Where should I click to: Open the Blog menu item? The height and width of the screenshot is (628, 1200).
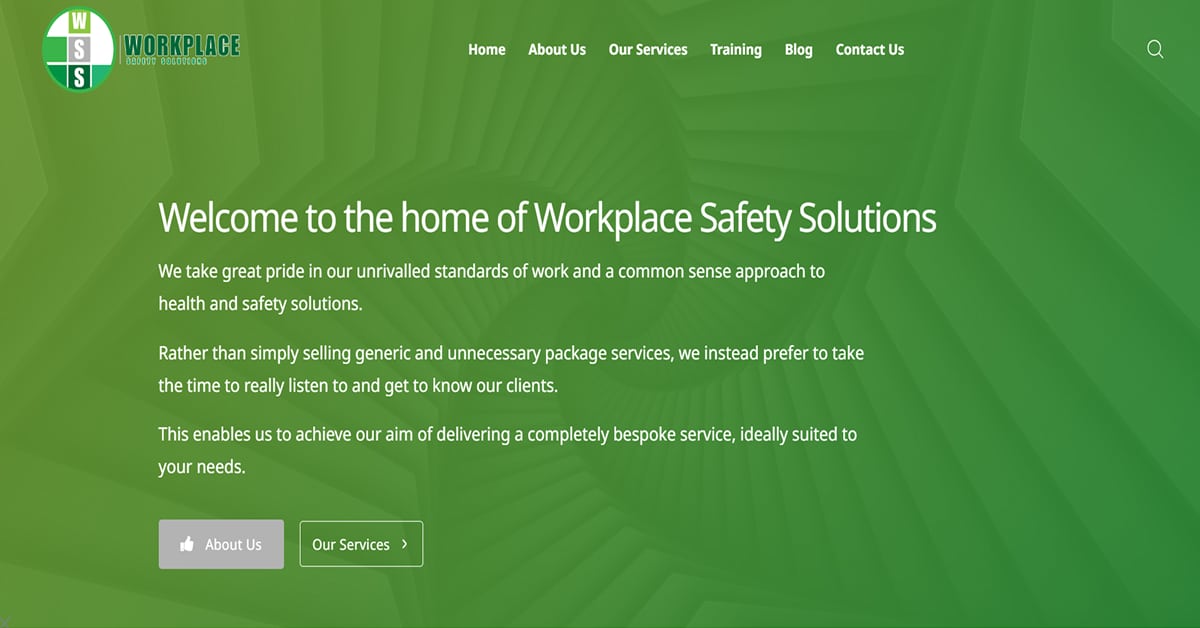799,50
